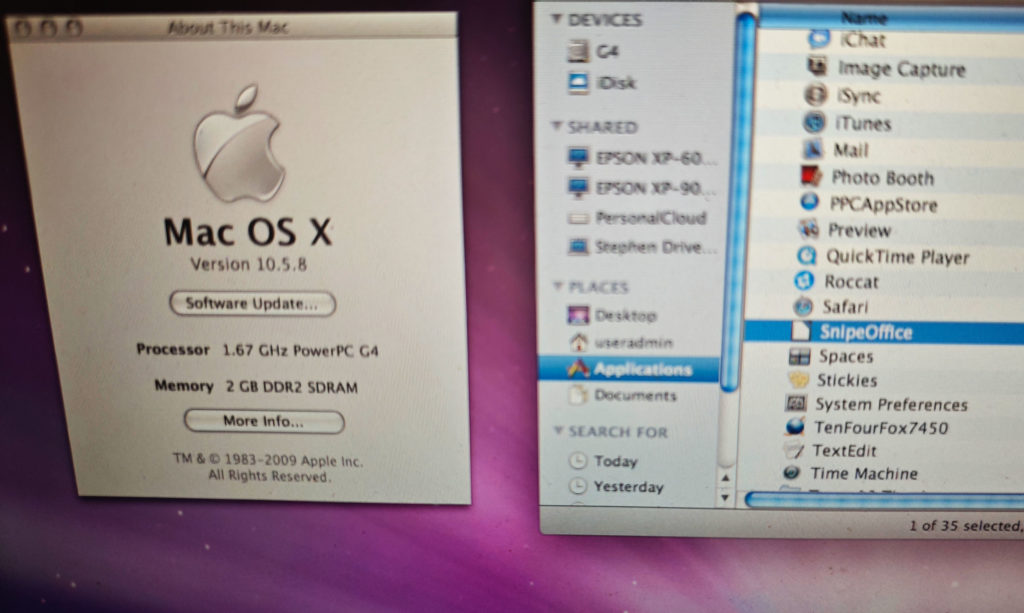The height and width of the screenshot is (613, 1024).
Task: Collapse the SEARCH FOR section
Action: click(557, 432)
